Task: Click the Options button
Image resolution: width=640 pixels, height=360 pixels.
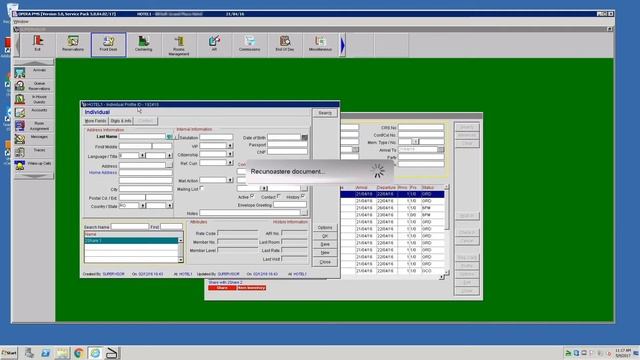Action: [x=325, y=227]
